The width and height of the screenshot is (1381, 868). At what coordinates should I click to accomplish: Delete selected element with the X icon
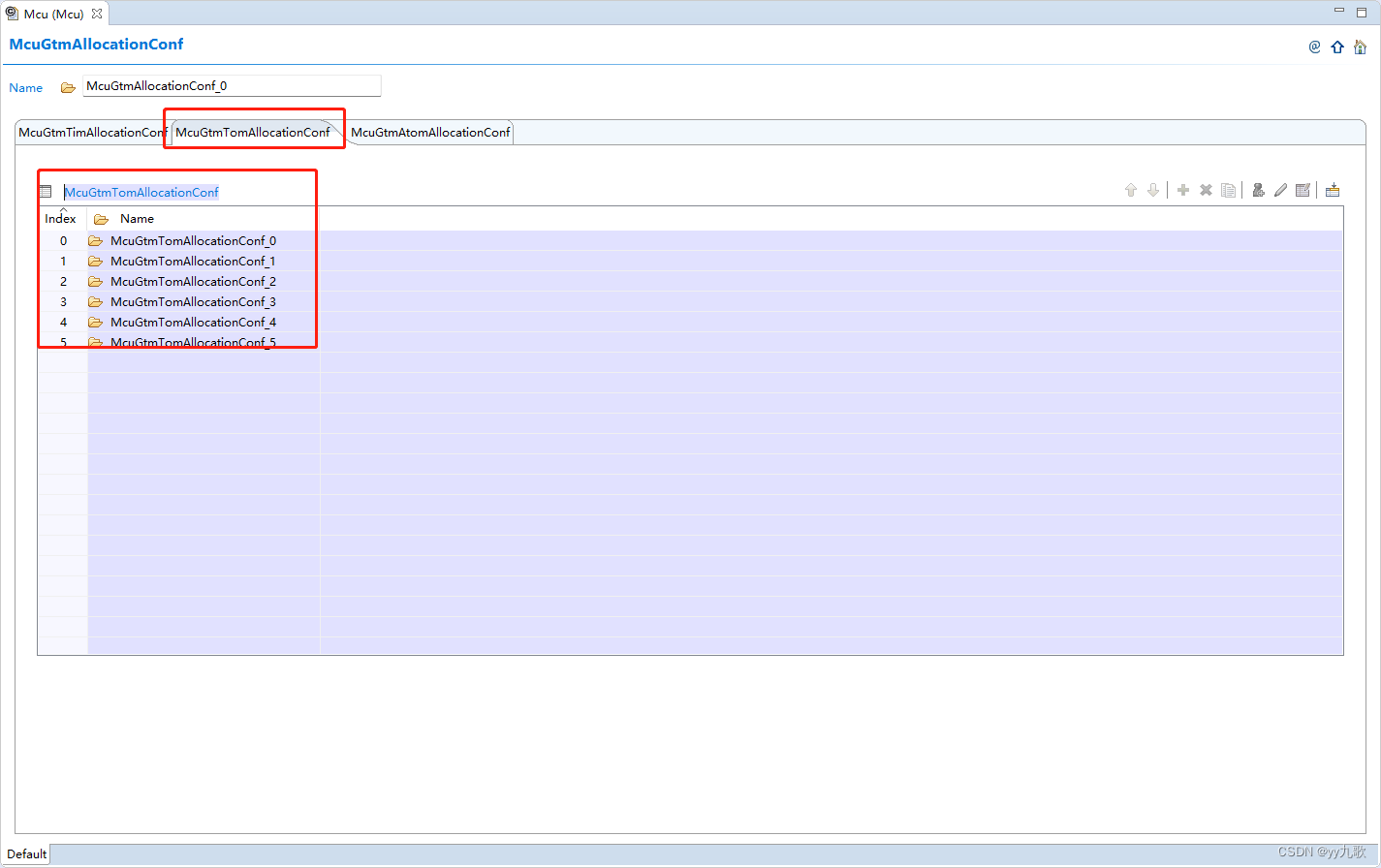click(x=1207, y=190)
